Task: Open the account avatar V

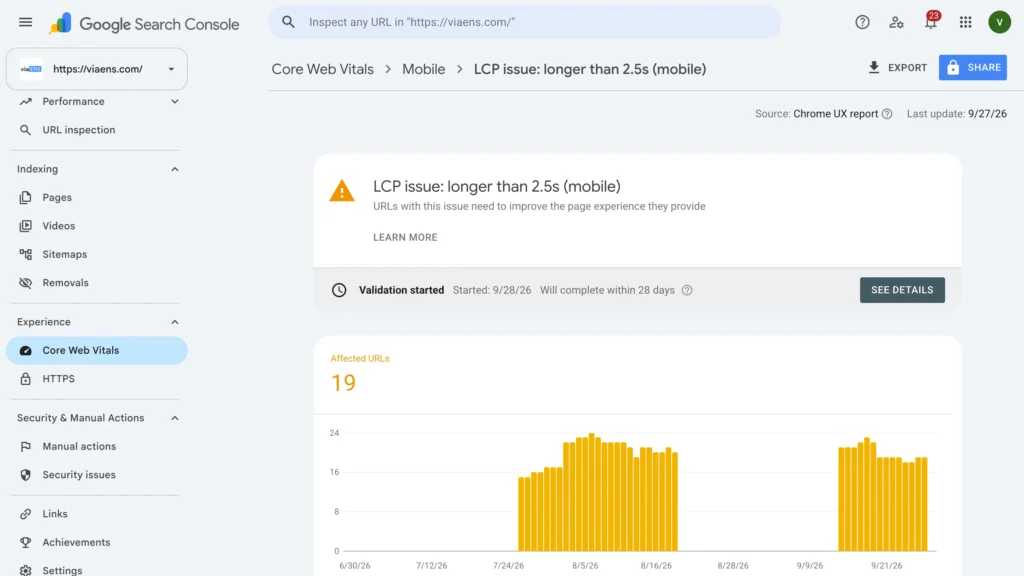Action: (999, 22)
